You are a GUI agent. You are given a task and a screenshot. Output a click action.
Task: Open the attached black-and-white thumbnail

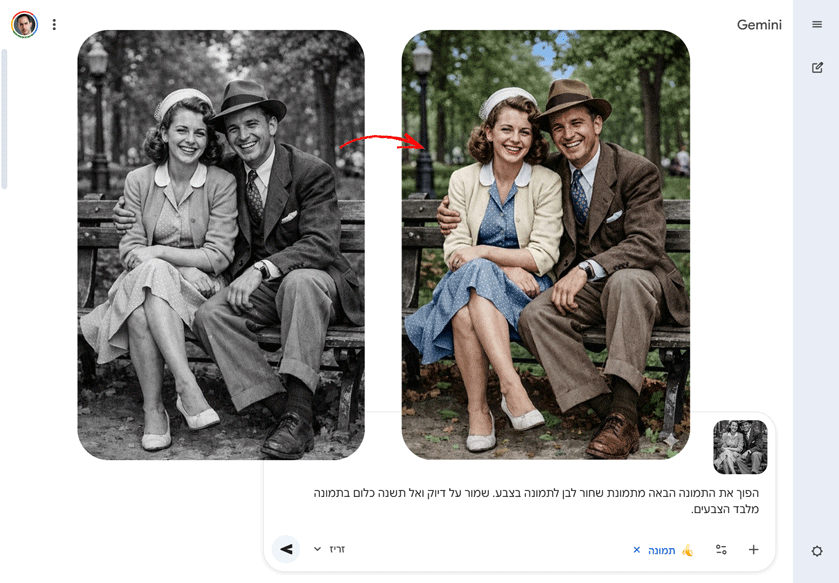click(740, 447)
